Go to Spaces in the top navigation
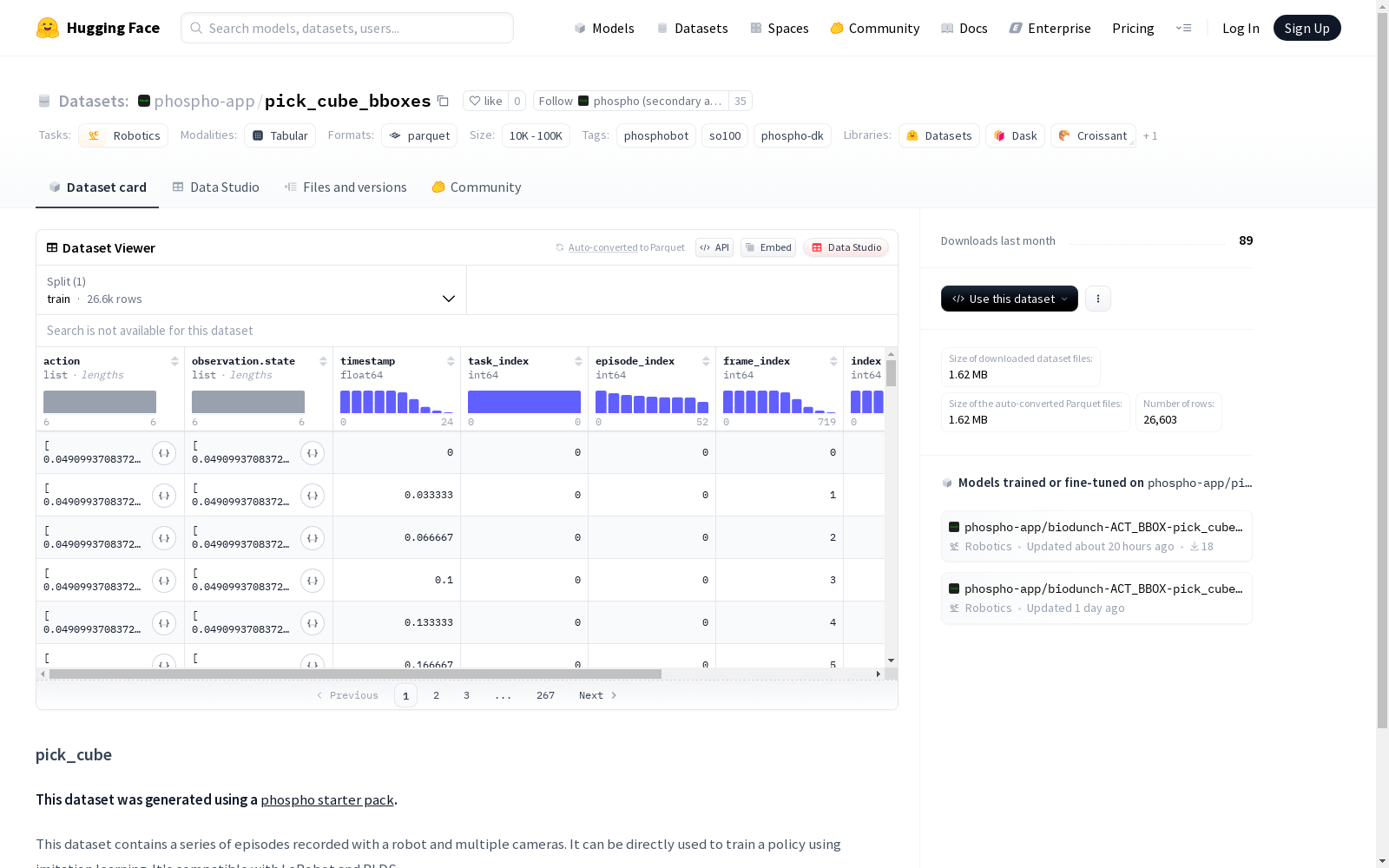1389x868 pixels. tap(780, 28)
